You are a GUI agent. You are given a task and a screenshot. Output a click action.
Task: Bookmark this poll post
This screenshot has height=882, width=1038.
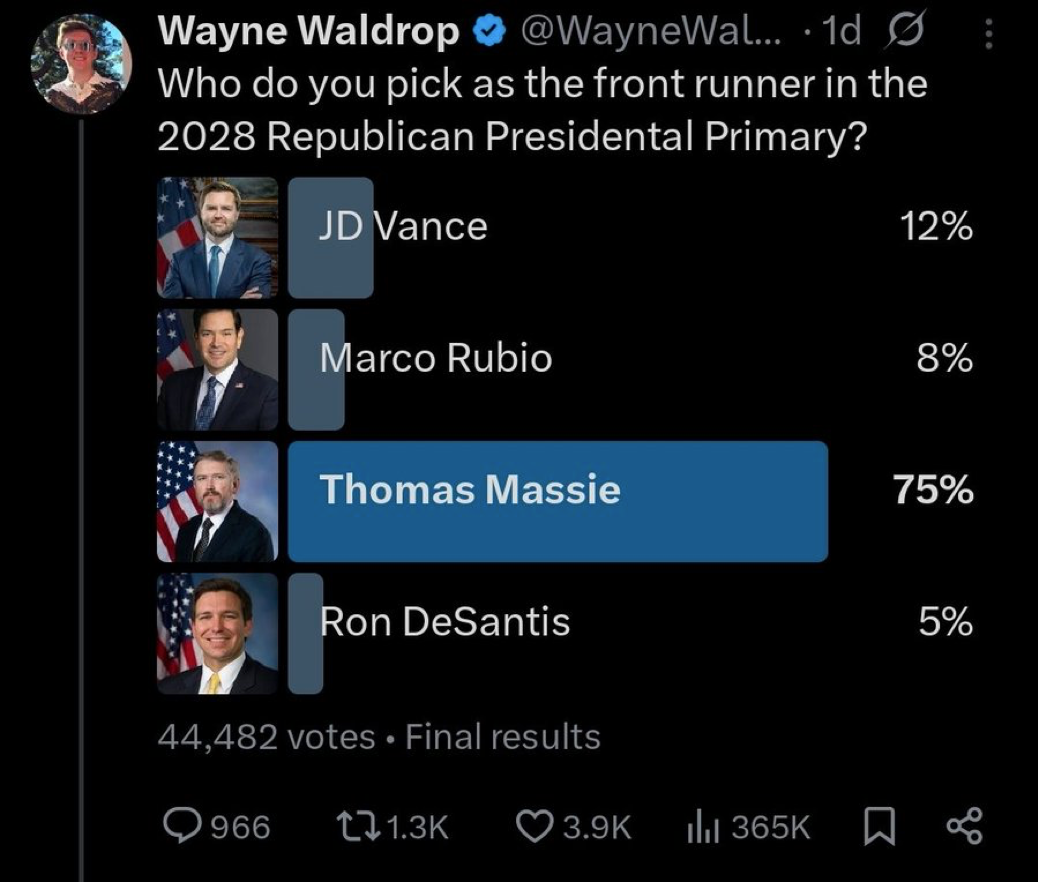pos(878,826)
